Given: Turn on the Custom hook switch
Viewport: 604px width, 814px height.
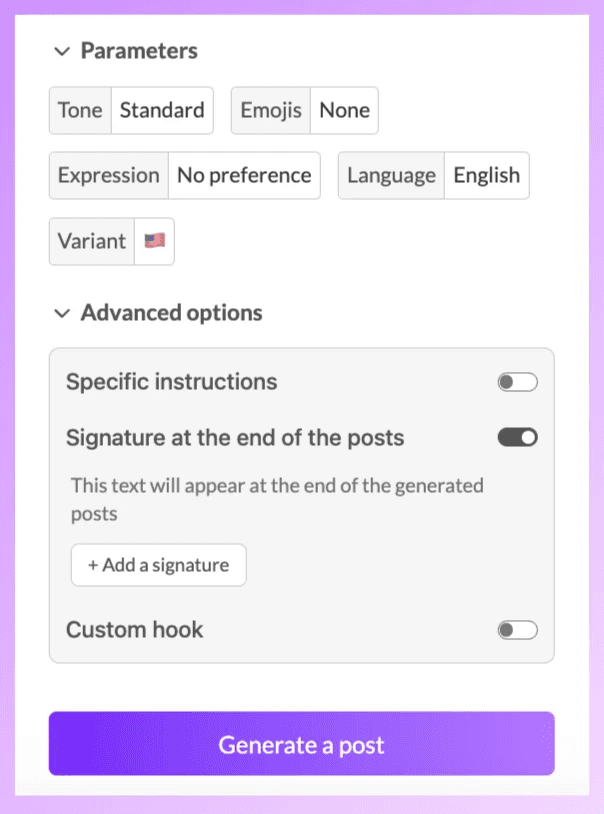Looking at the screenshot, I should pyautogui.click(x=517, y=630).
